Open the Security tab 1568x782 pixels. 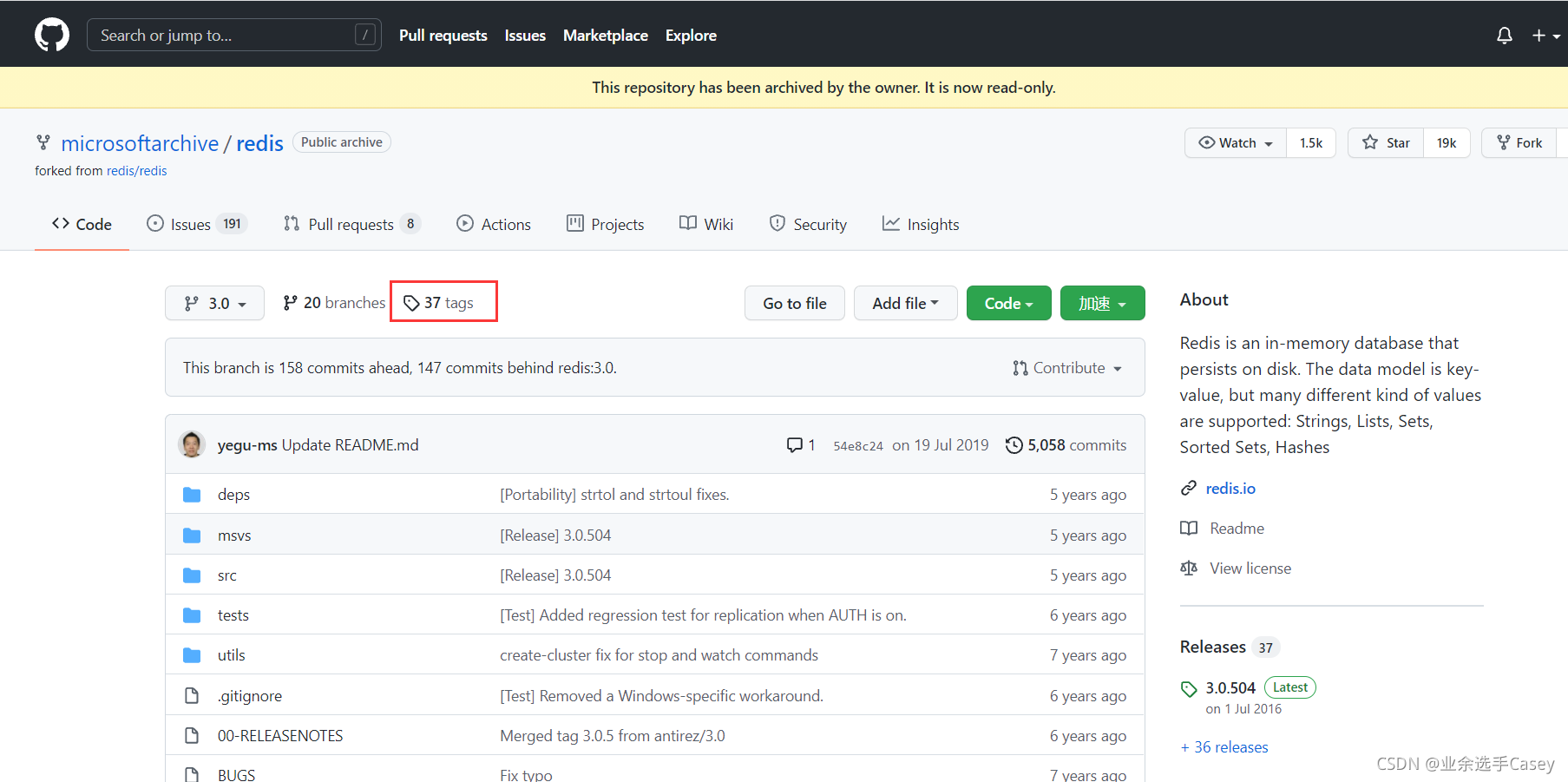808,224
